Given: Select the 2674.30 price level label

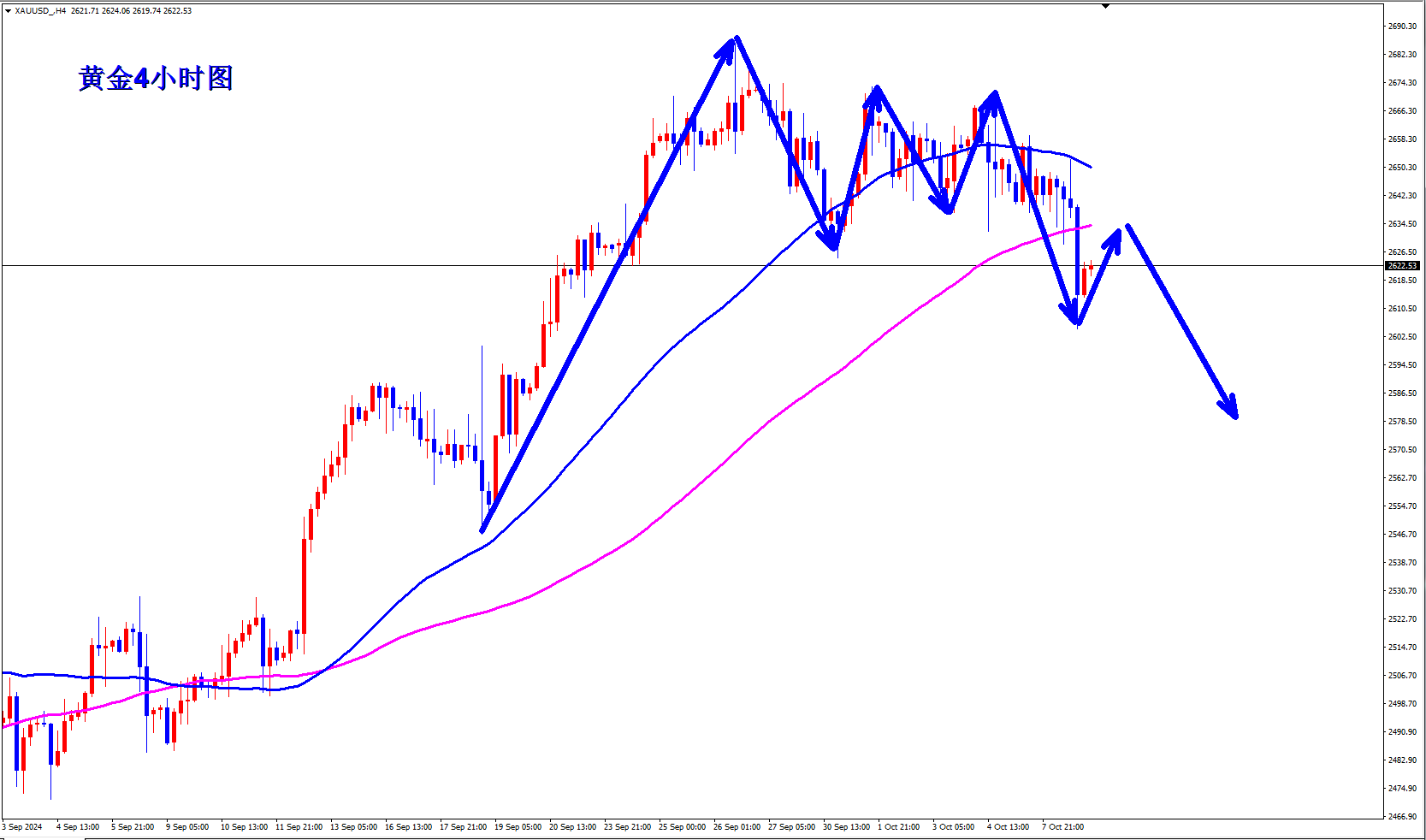Looking at the screenshot, I should point(1402,83).
